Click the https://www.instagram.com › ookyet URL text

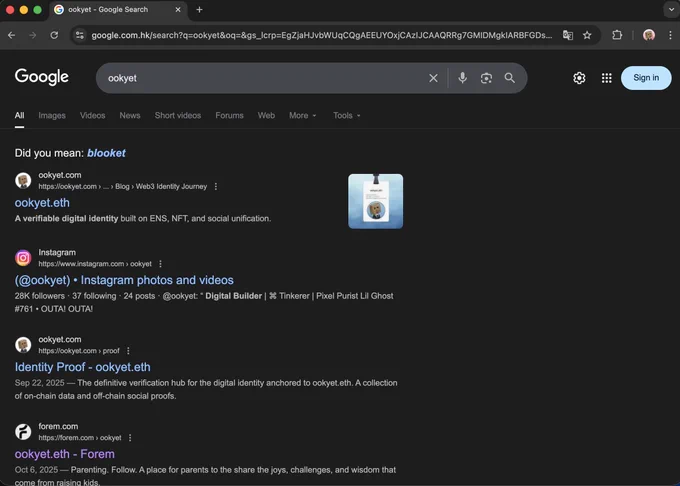[x=95, y=264]
